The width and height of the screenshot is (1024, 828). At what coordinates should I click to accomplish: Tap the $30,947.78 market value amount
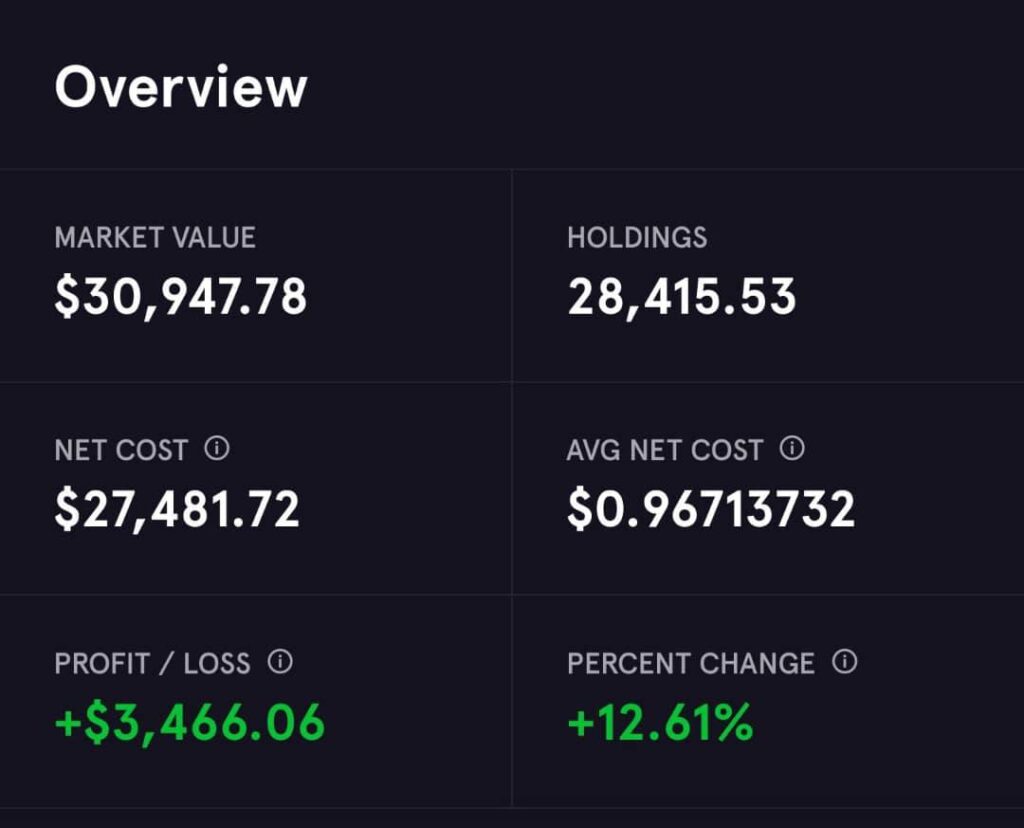click(181, 297)
